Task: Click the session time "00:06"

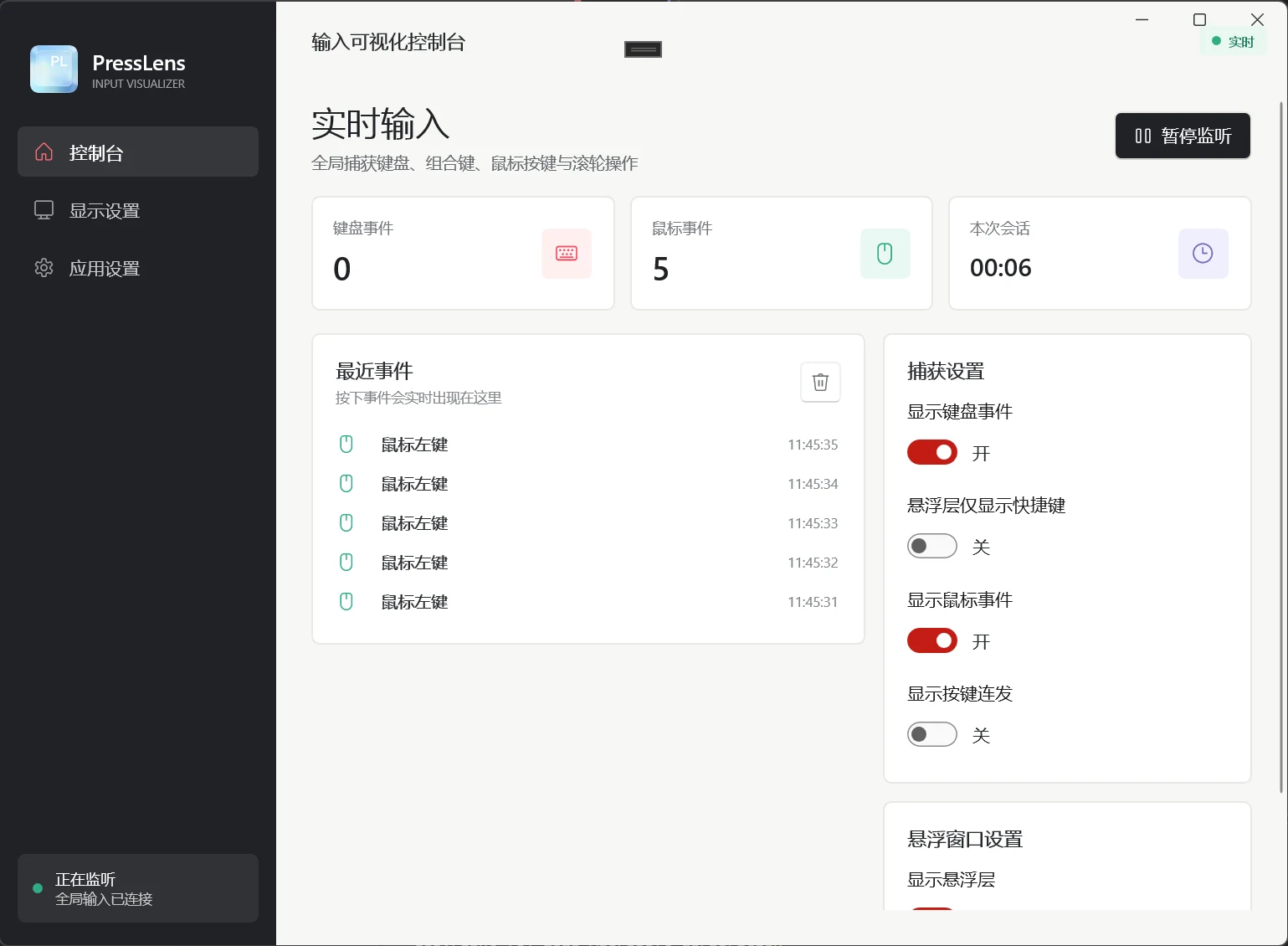Action: (1001, 268)
